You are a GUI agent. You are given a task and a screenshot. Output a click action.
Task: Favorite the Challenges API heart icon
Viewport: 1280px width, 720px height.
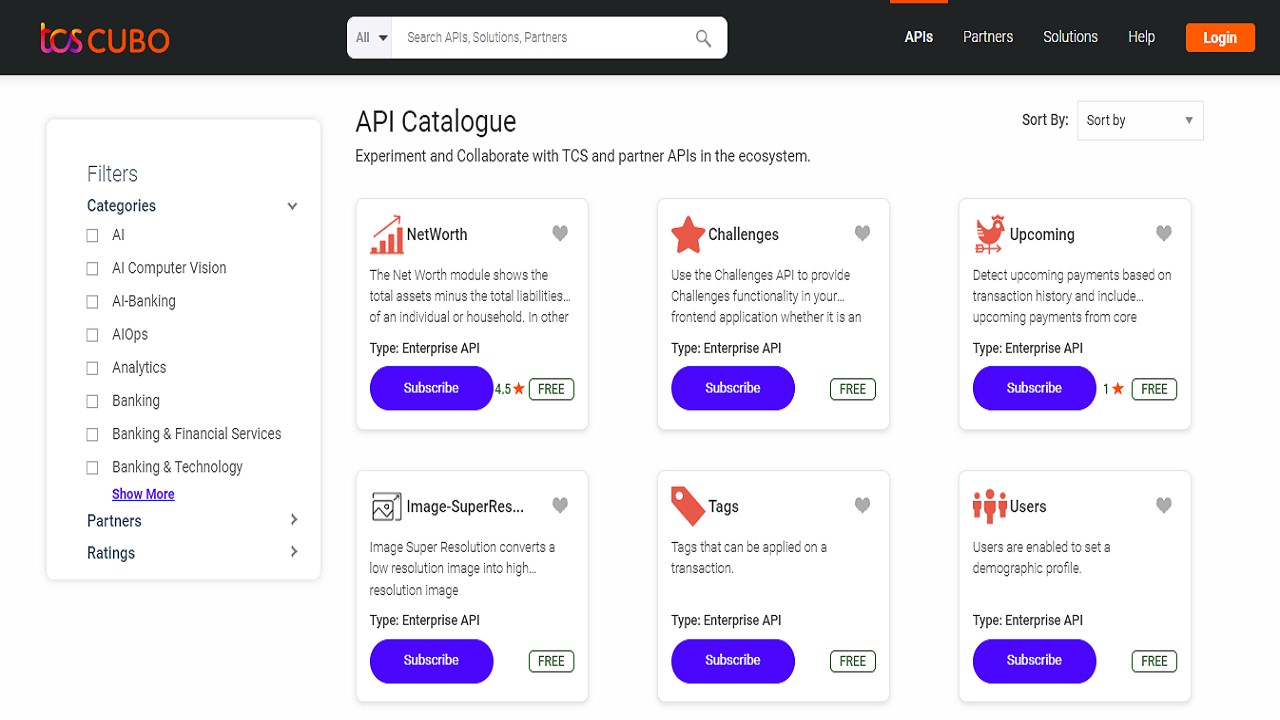click(862, 233)
